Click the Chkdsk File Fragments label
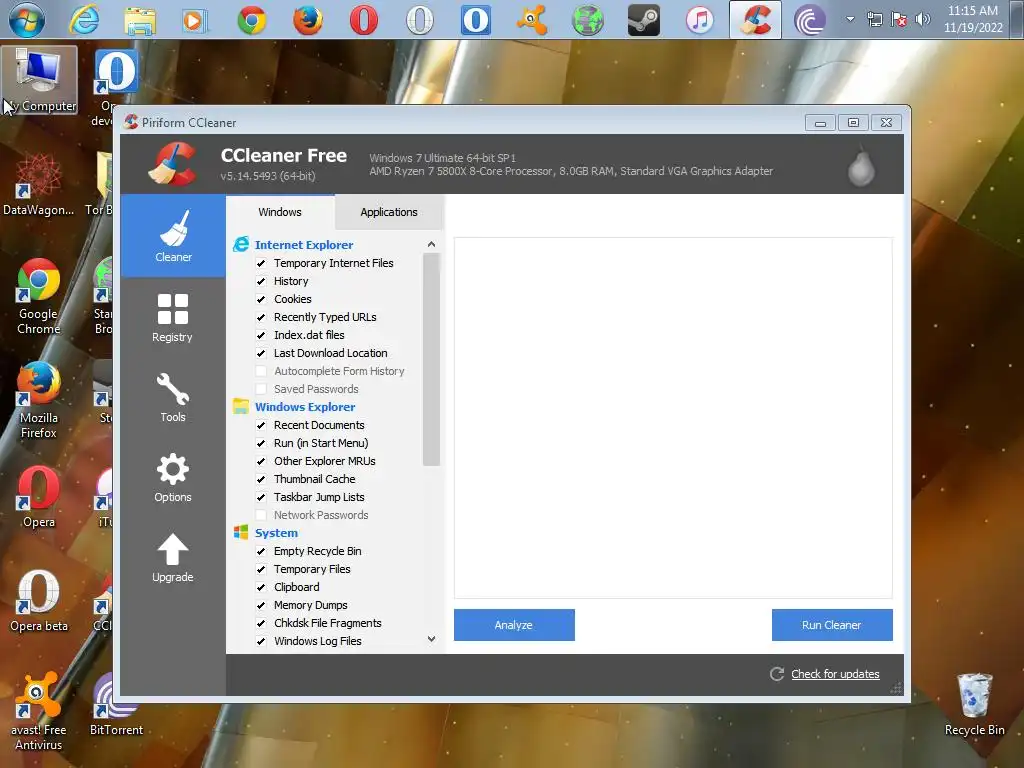Viewport: 1024px width, 768px height. pos(328,623)
